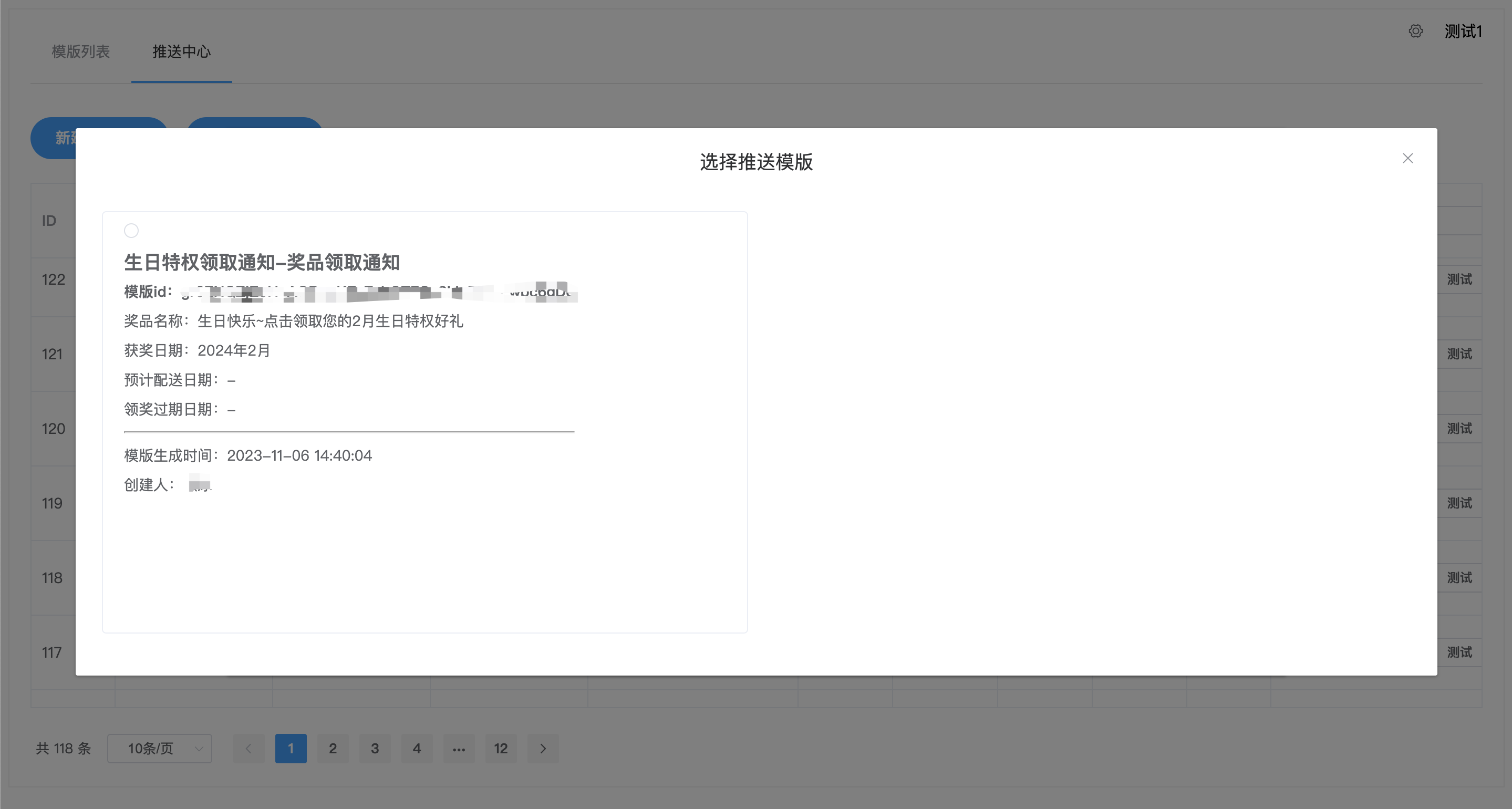Click ID cell 118 in the table
Screen dimensions: 1512x809
[x=52, y=578]
